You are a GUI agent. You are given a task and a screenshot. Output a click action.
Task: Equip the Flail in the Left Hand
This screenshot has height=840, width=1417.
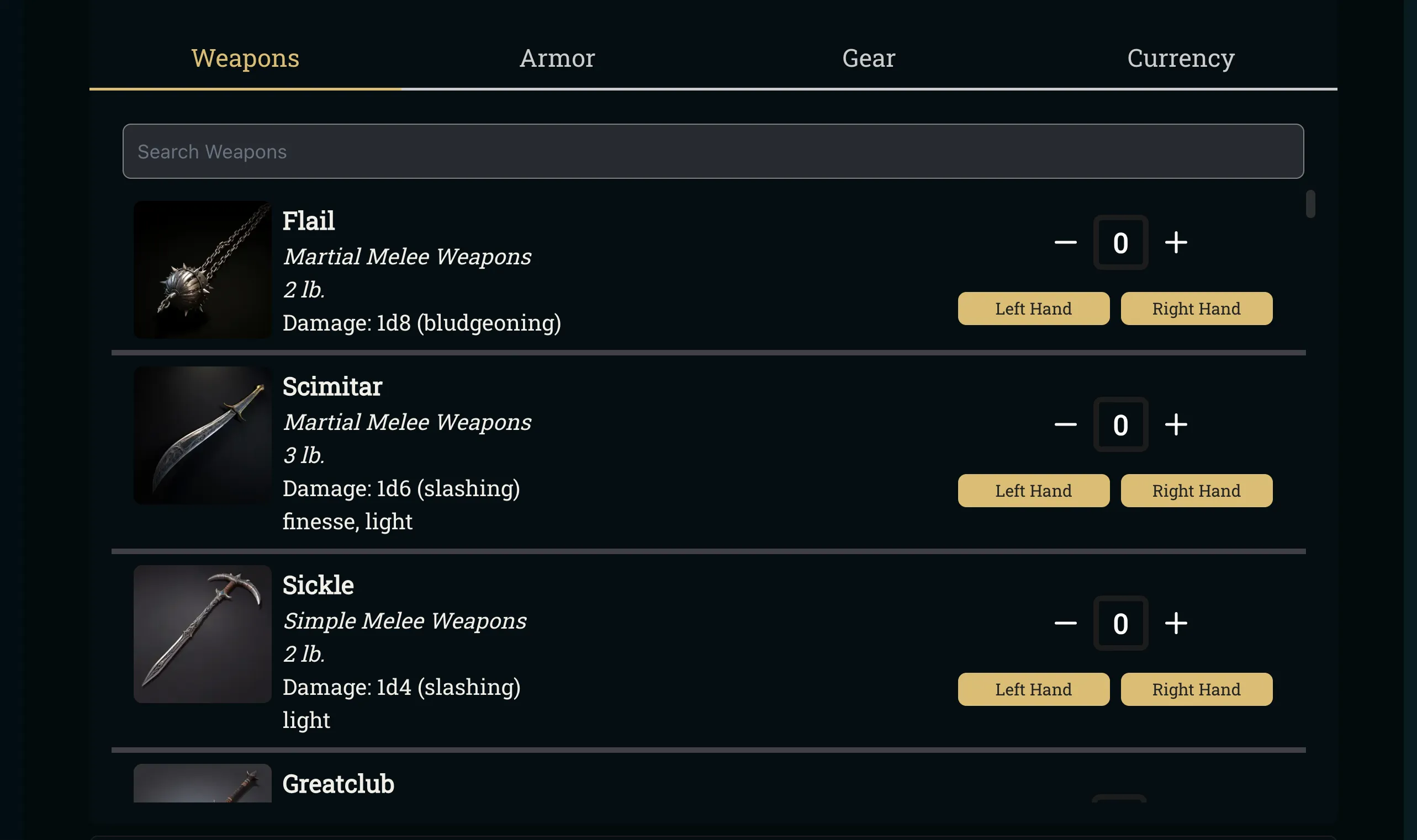tap(1034, 309)
